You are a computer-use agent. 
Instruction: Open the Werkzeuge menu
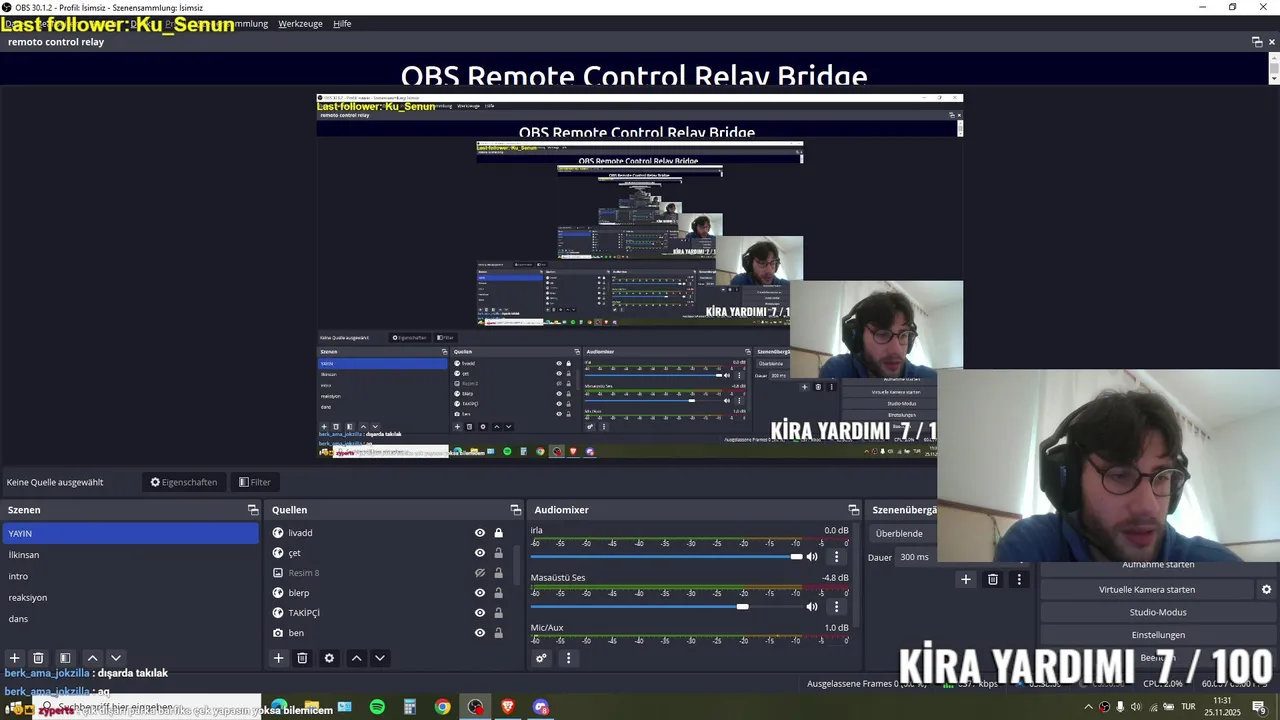point(300,24)
